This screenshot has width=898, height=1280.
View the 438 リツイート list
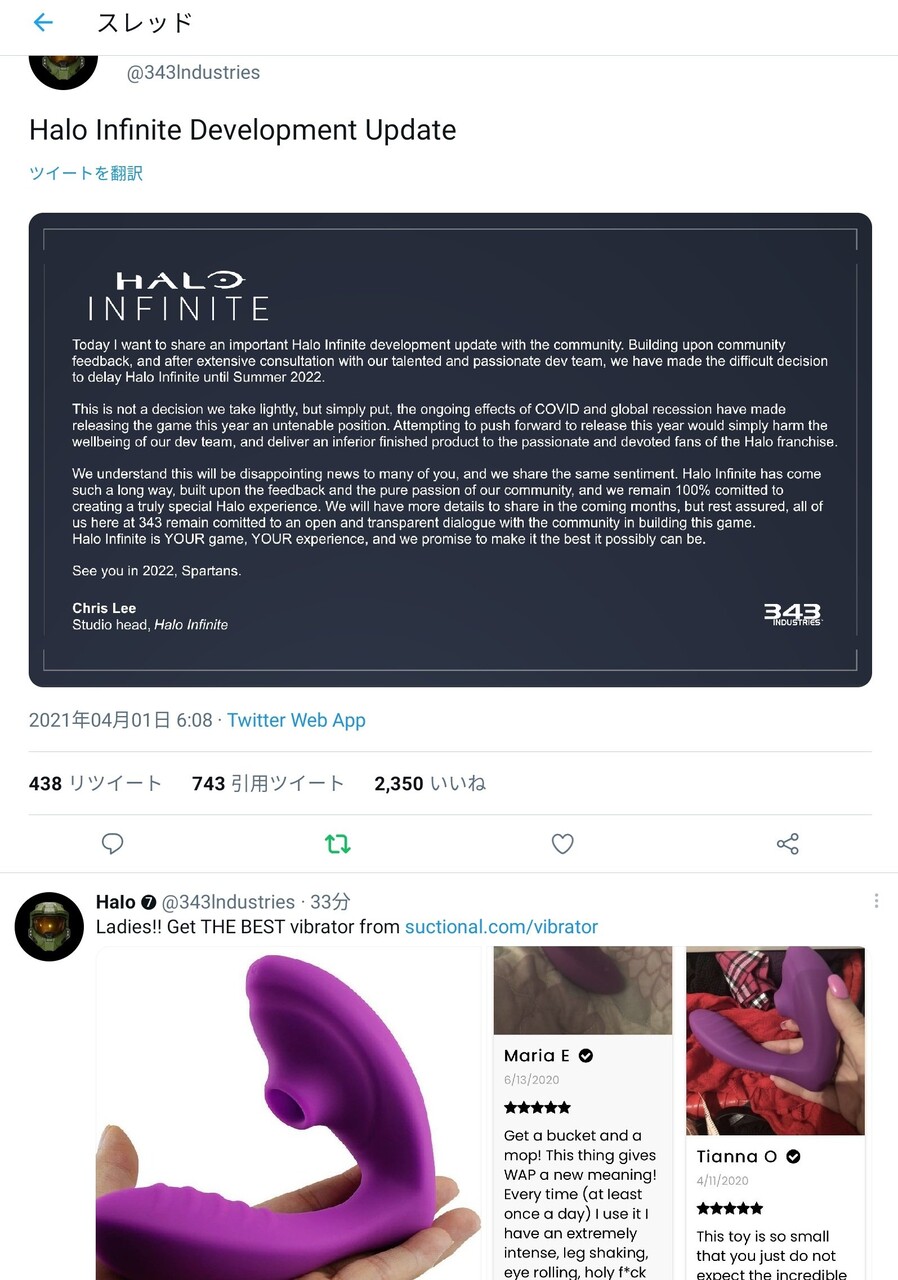pos(95,784)
